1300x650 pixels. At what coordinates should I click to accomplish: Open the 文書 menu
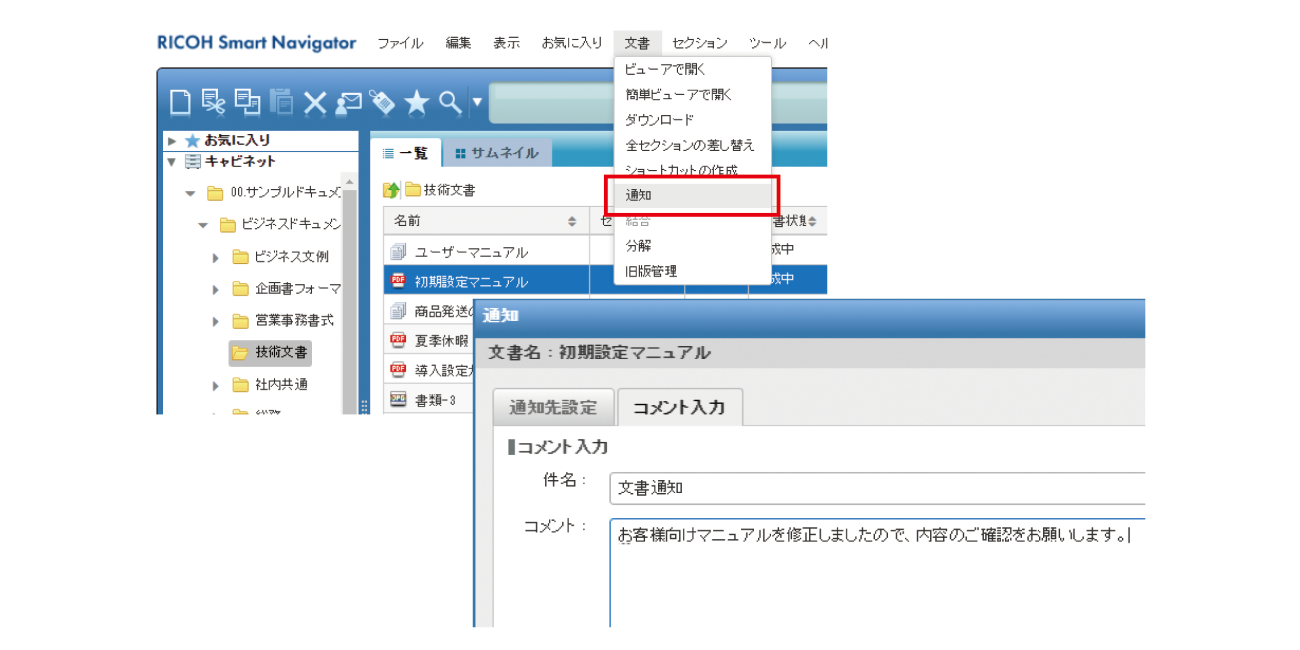coord(638,42)
